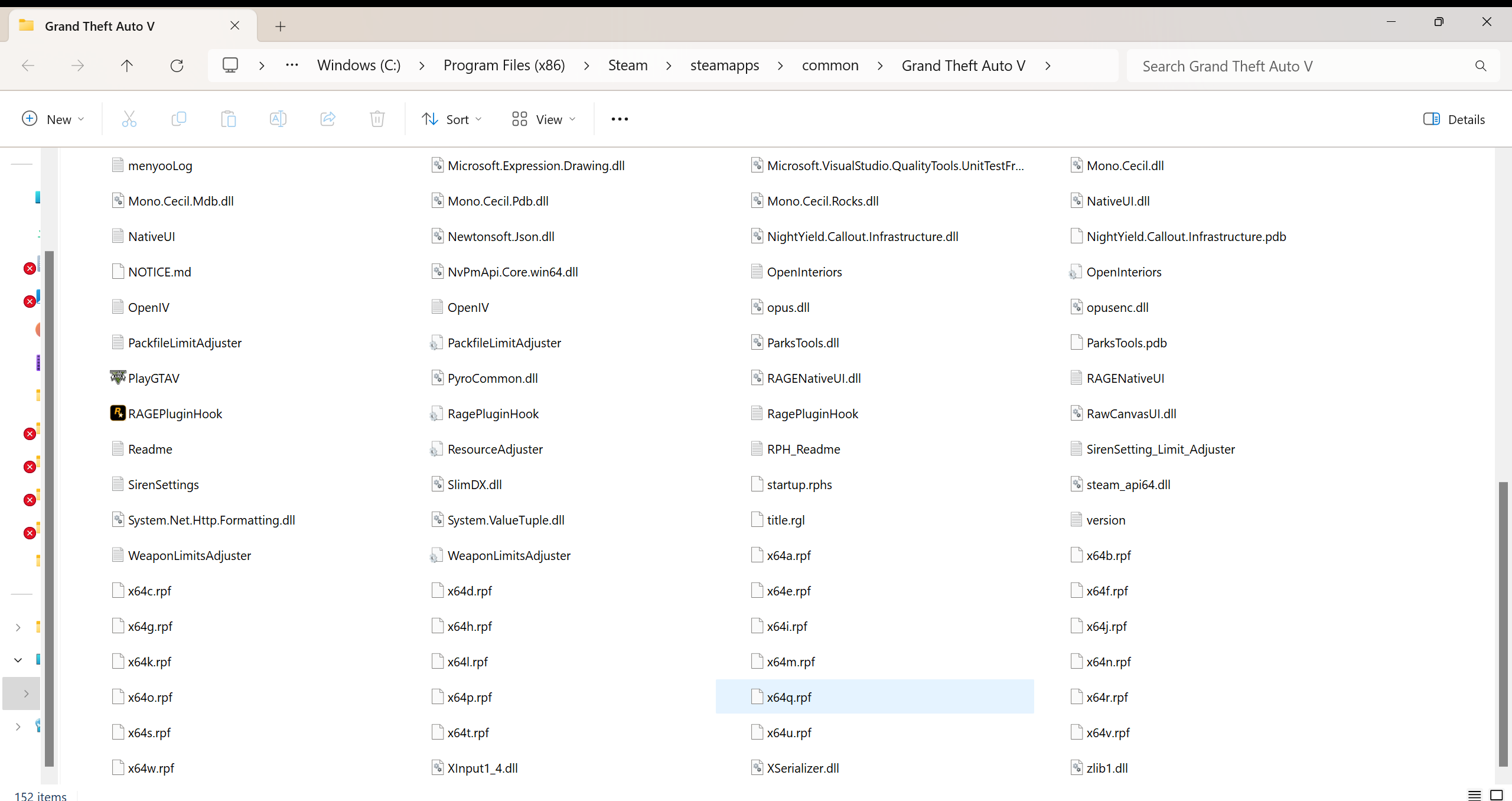Open the Sort dropdown menu

pyautogui.click(x=452, y=119)
